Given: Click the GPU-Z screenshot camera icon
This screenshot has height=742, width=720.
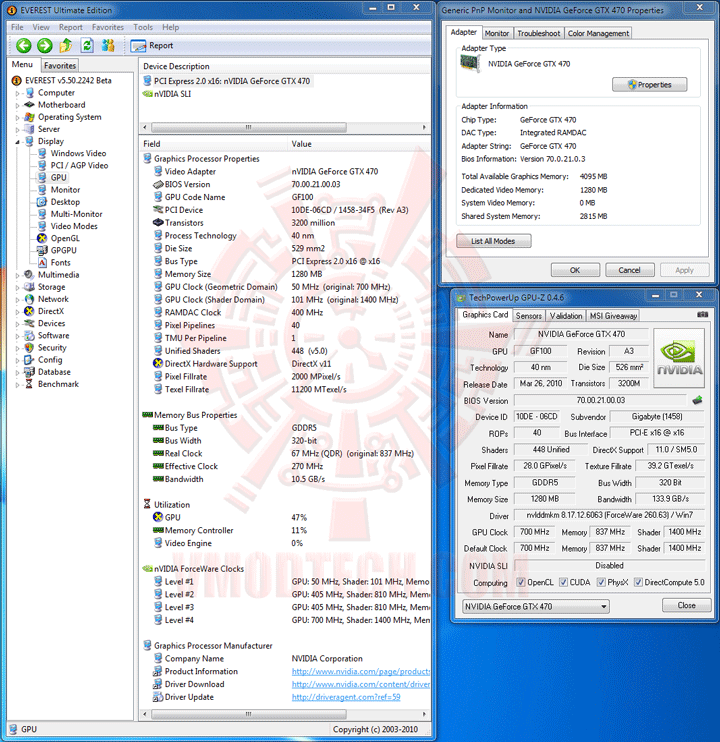Looking at the screenshot, I should pos(702,314).
